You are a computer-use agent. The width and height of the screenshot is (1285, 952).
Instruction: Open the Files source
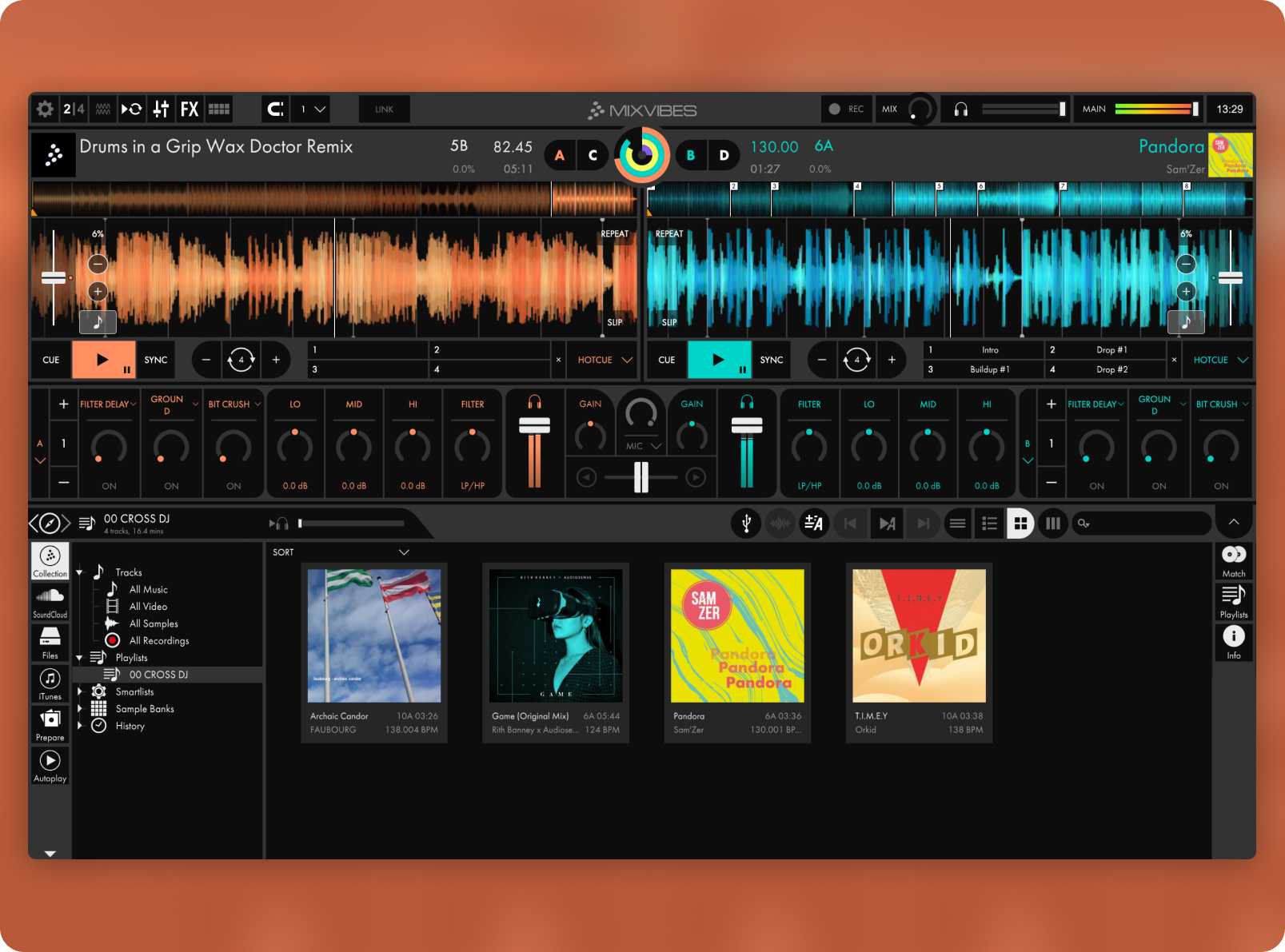[50, 643]
